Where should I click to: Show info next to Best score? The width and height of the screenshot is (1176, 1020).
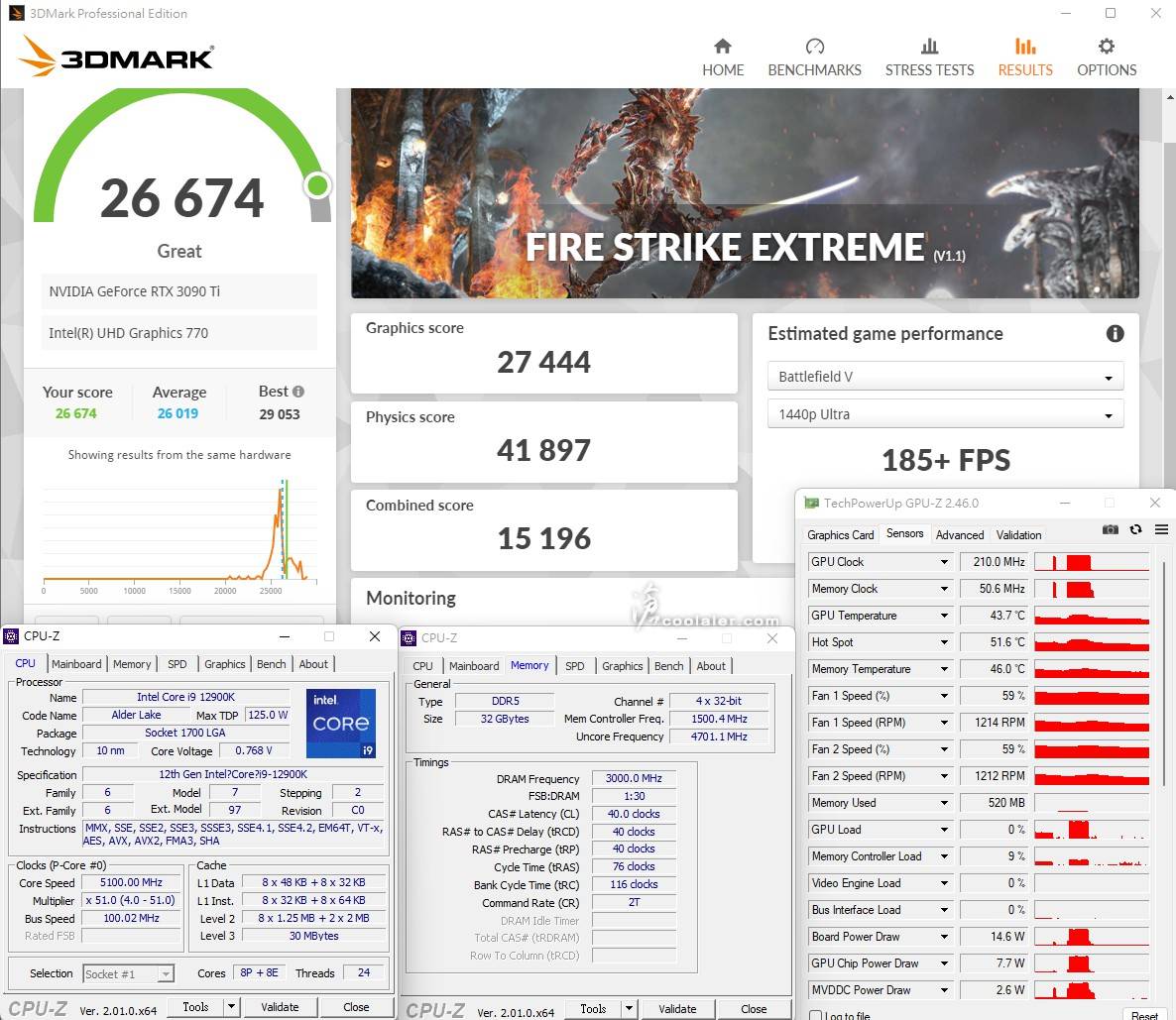tap(298, 392)
